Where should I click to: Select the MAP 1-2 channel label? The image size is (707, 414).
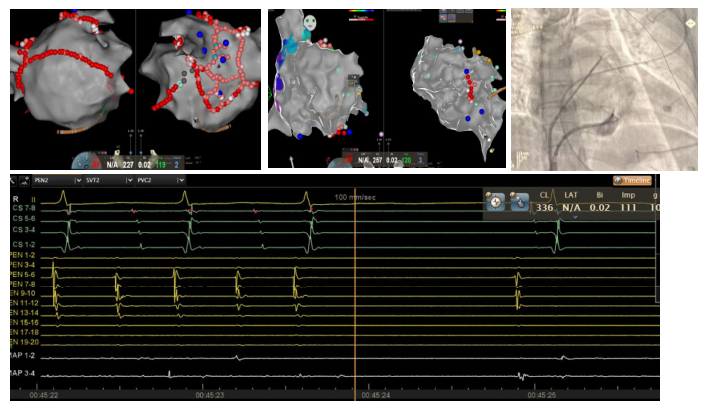point(23,356)
